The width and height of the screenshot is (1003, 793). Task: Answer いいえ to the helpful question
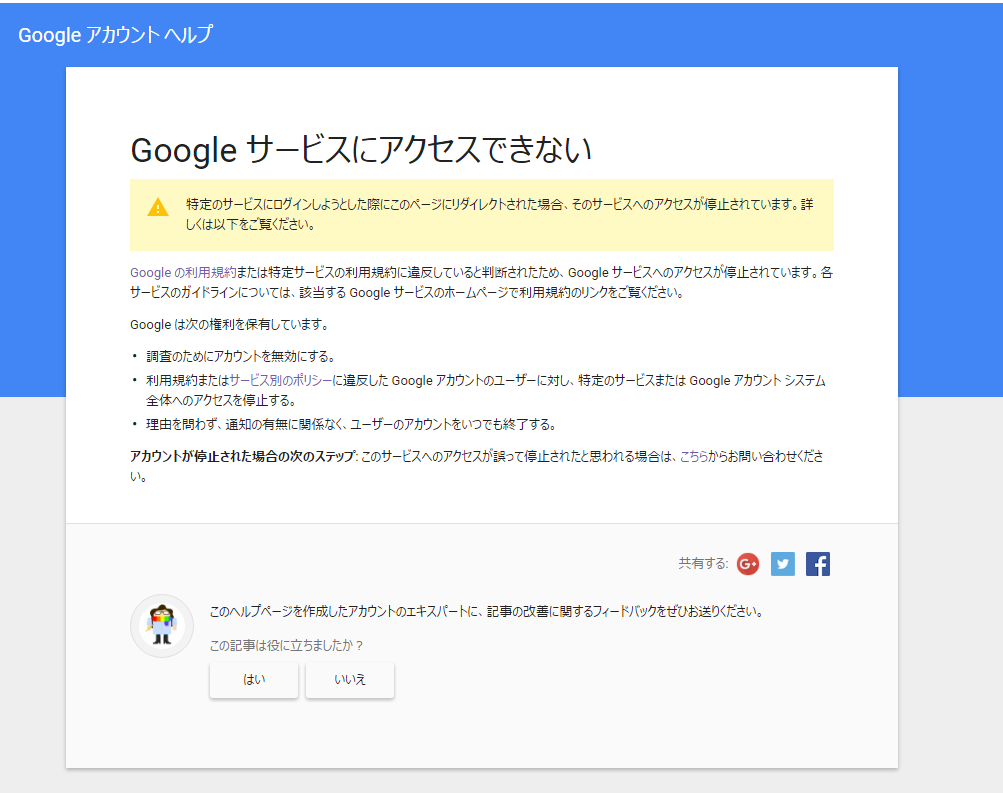pos(350,679)
